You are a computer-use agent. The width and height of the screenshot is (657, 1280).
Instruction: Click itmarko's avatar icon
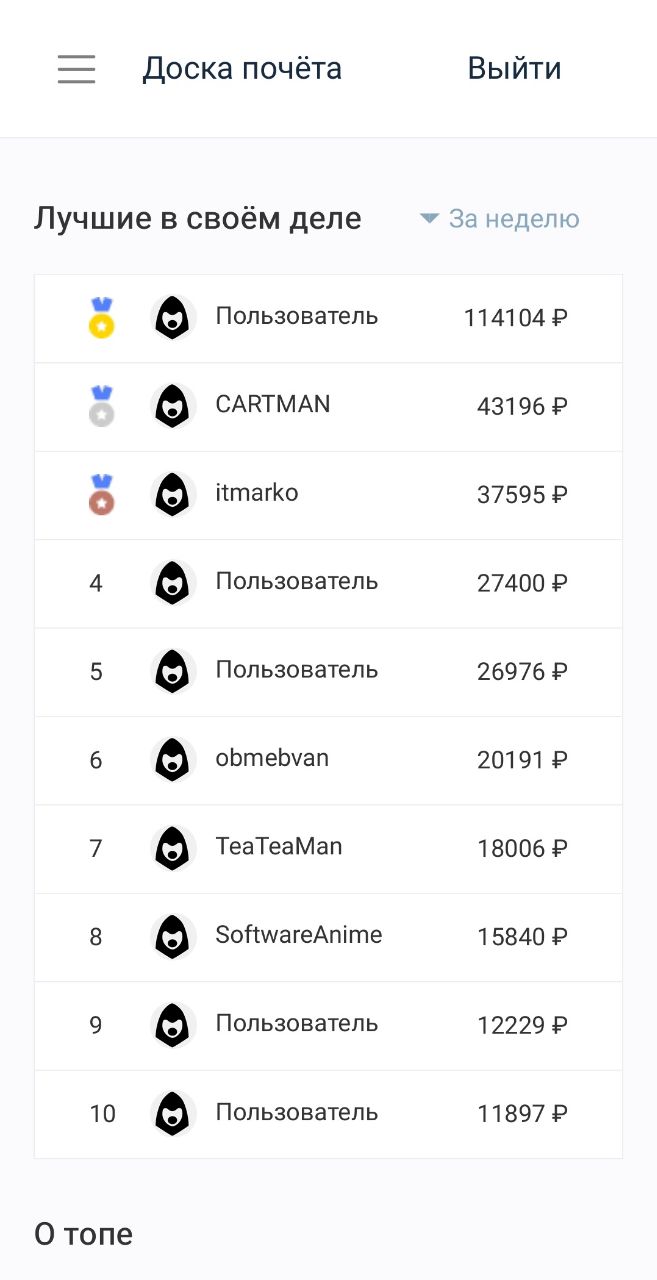coord(172,495)
